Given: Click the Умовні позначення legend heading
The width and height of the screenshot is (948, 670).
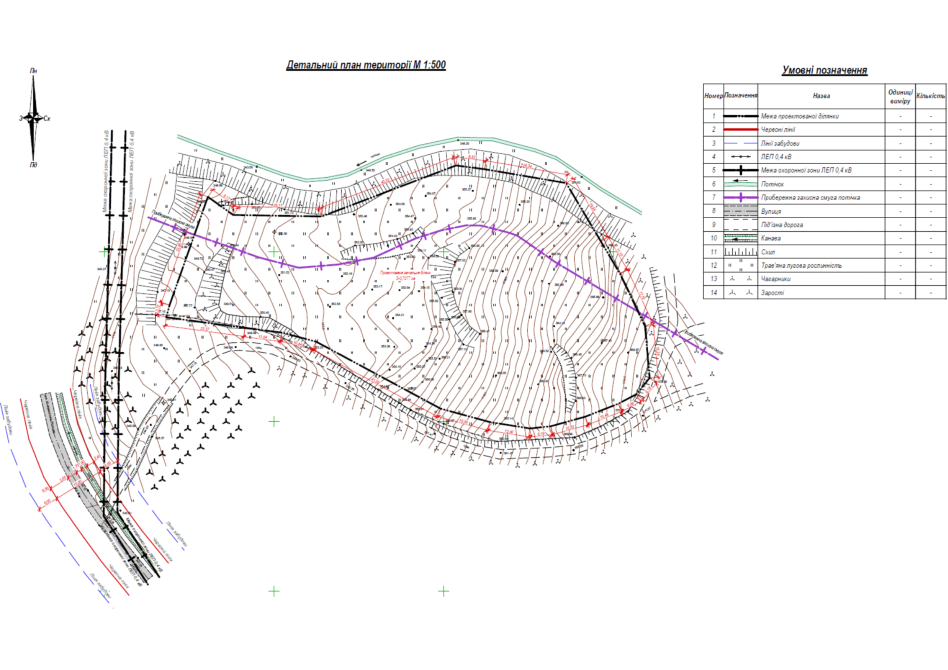Looking at the screenshot, I should pyautogui.click(x=824, y=71).
